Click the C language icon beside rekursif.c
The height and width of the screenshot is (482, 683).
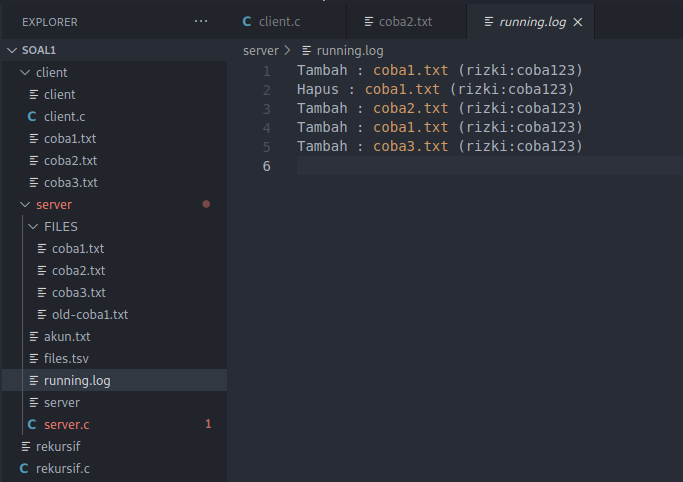[24, 469]
